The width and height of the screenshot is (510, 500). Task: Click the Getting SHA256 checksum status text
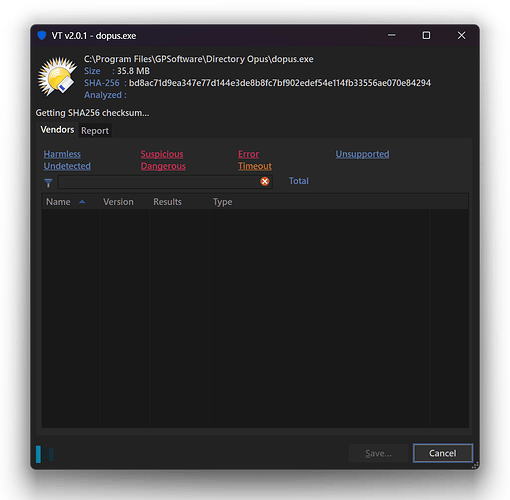tap(92, 113)
